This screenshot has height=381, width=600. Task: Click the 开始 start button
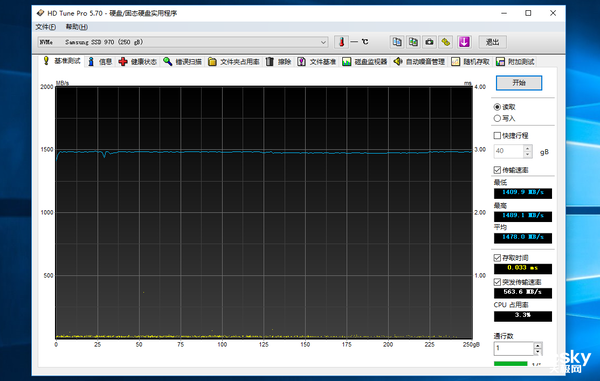(519, 83)
